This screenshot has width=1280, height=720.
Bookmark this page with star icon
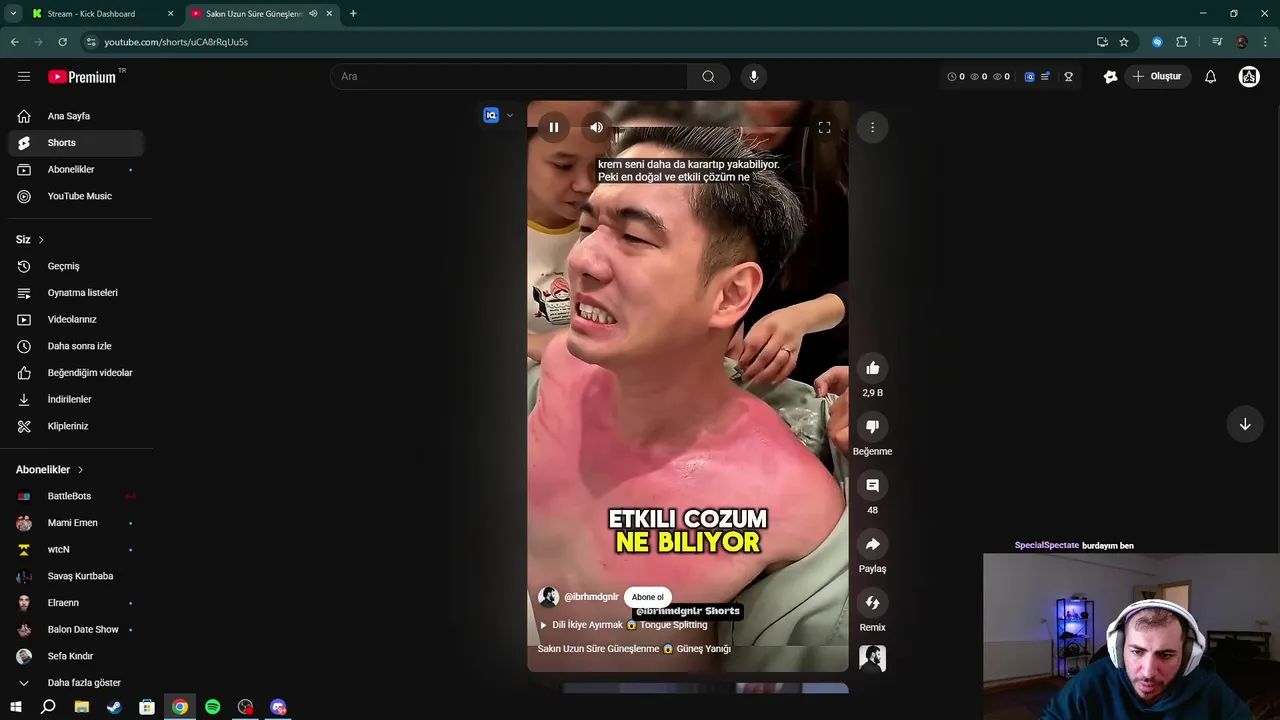1124,42
